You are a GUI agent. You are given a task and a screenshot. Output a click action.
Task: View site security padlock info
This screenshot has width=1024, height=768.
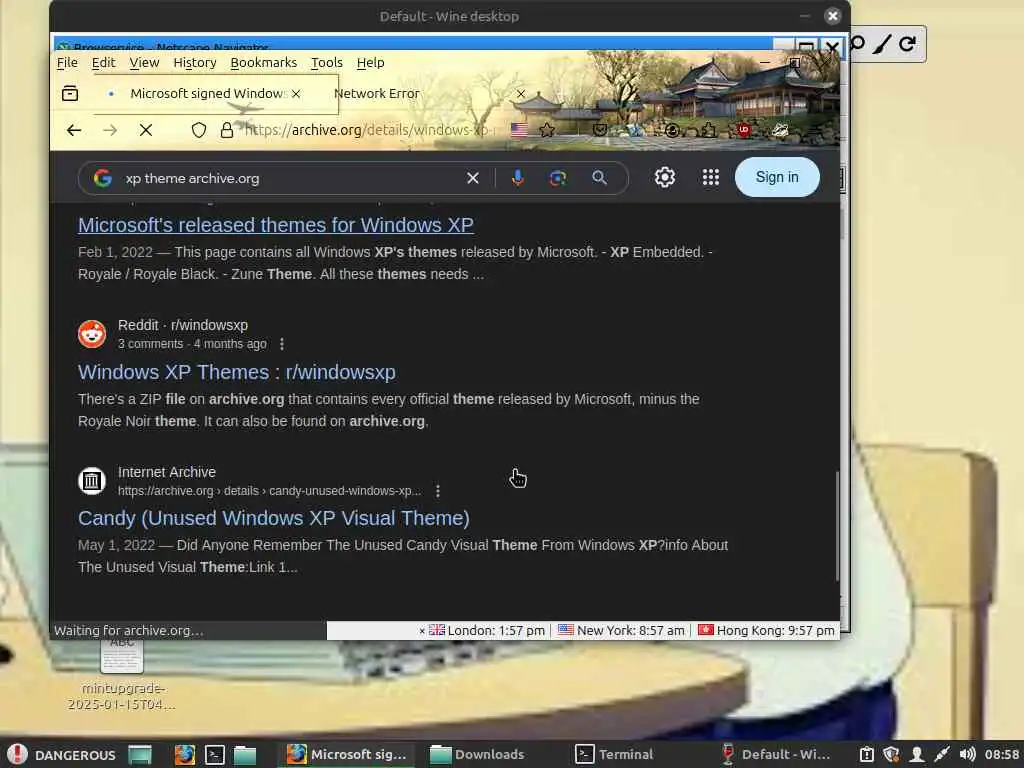(x=227, y=130)
